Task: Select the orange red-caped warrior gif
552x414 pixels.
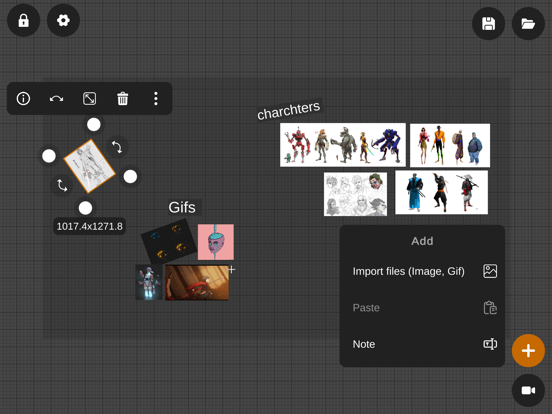Action: (197, 283)
